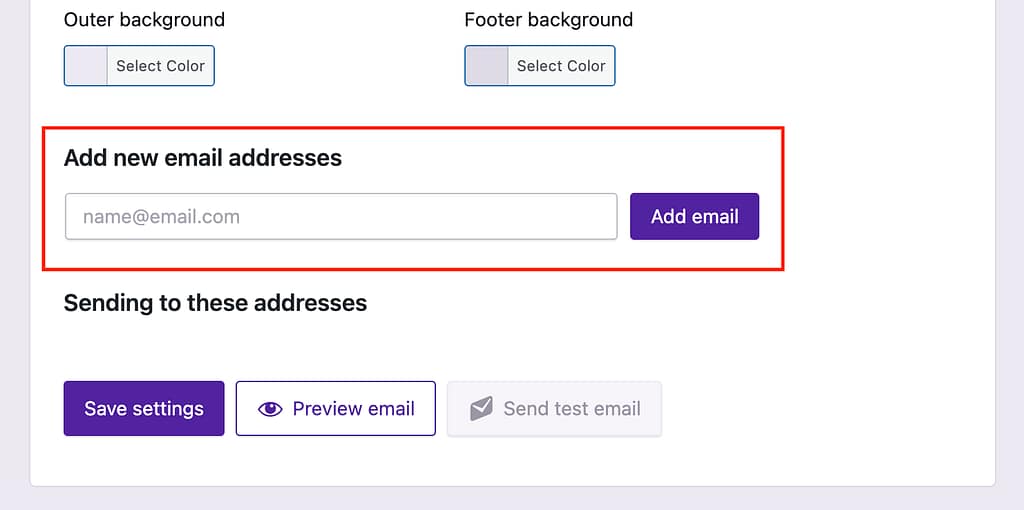1024x510 pixels.
Task: Click the Add new email addresses heading
Action: click(203, 158)
